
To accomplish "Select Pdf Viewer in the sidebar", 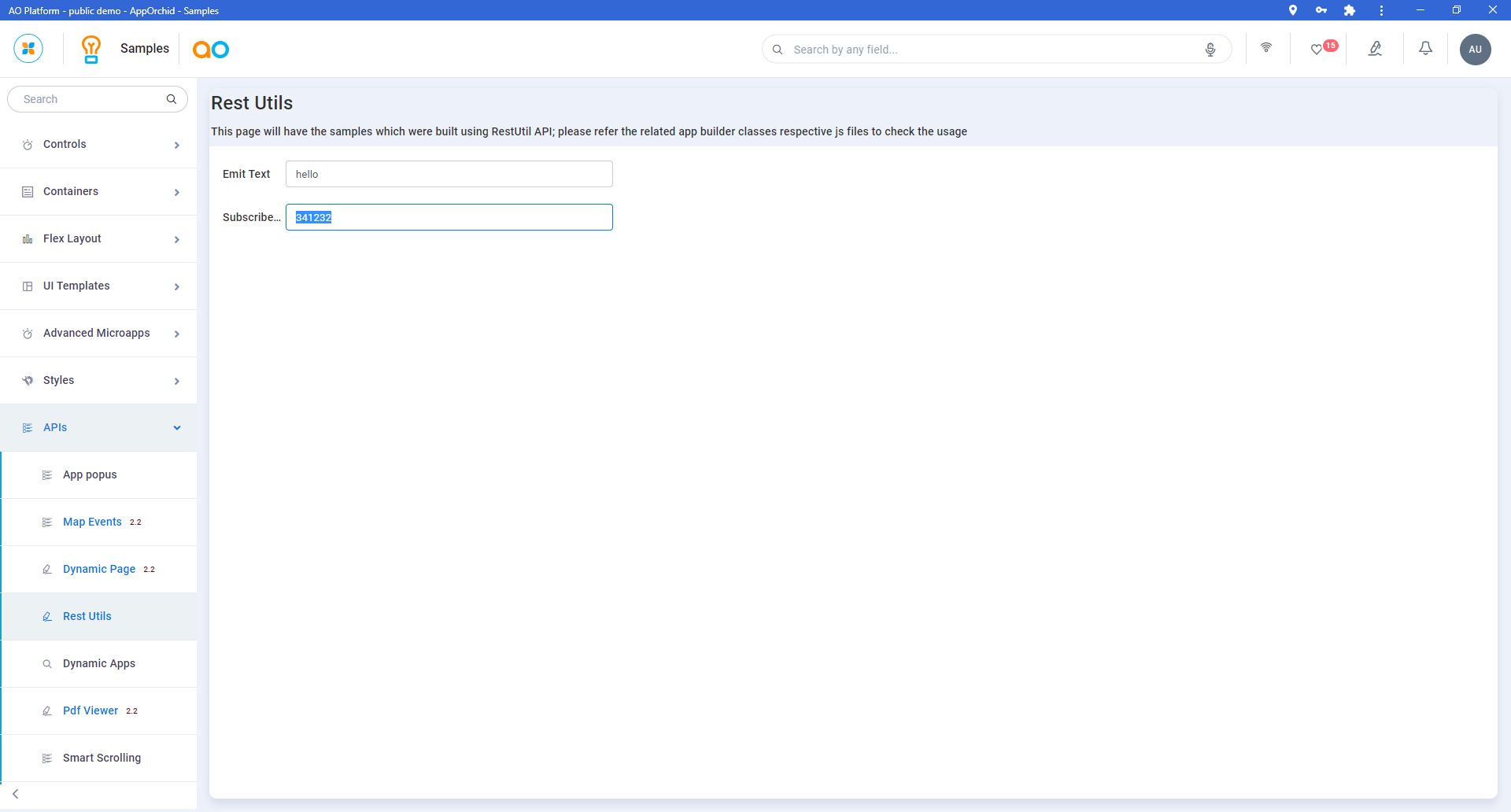I will (91, 711).
